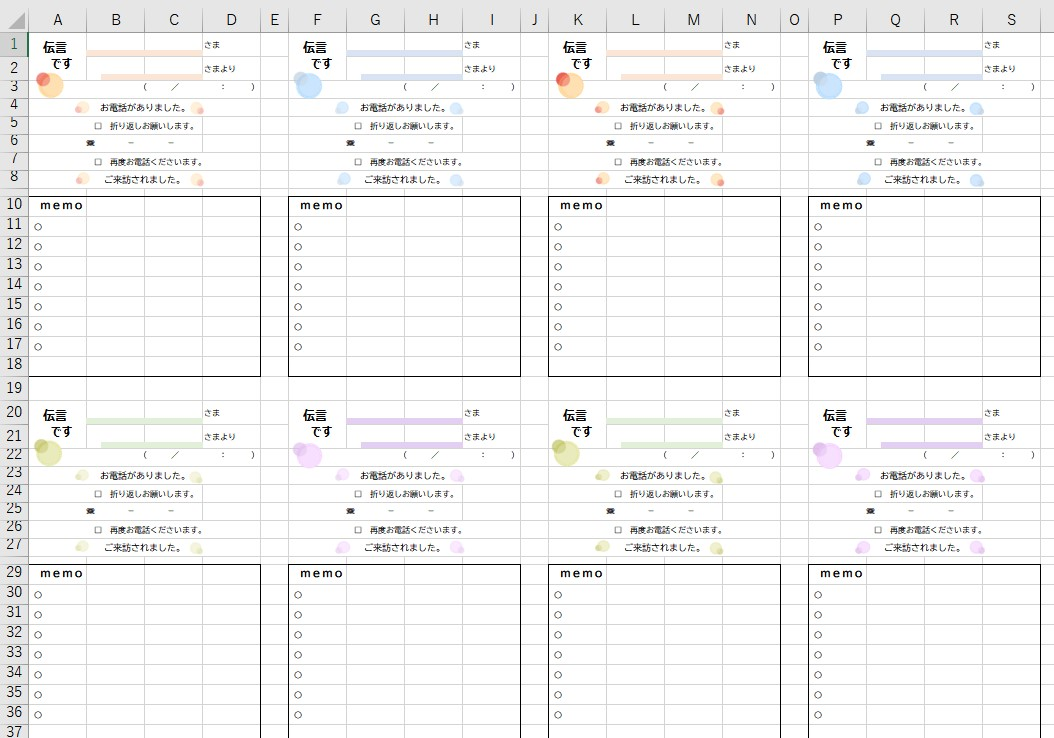This screenshot has width=1054, height=738.
Task: Click the telephone icon in row 6, column L
Action: 611,143
